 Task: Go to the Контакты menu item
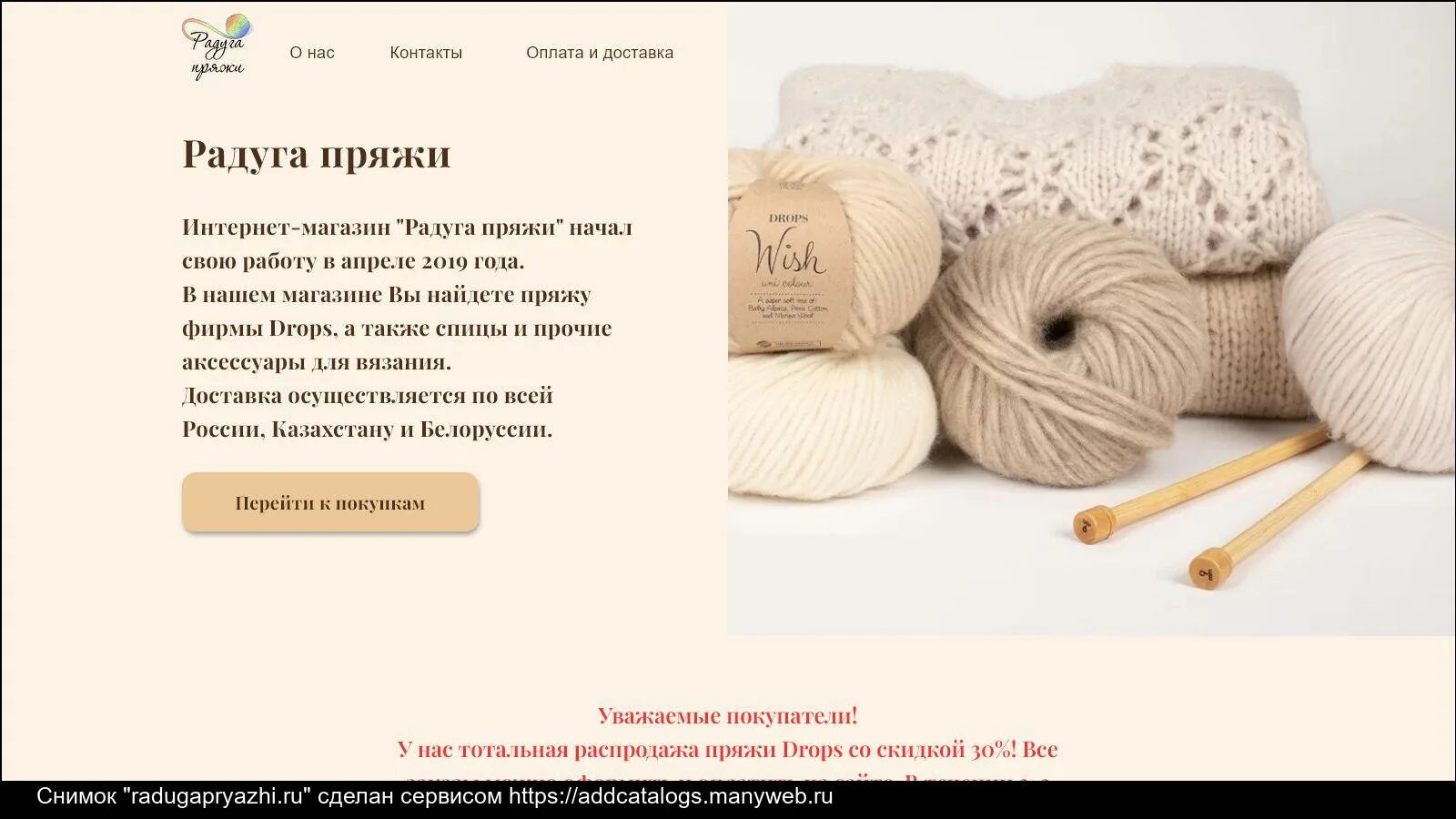point(426,53)
